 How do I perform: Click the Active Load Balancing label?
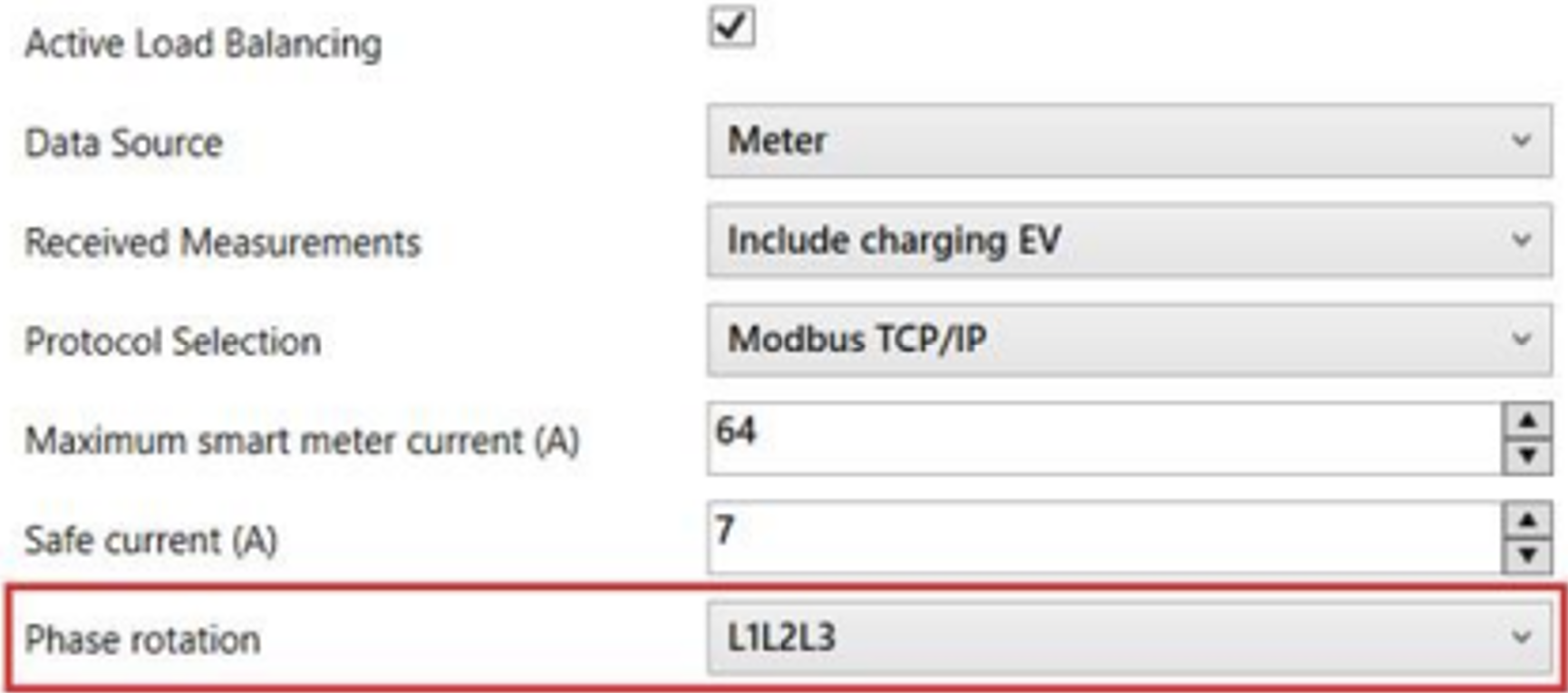click(x=203, y=43)
